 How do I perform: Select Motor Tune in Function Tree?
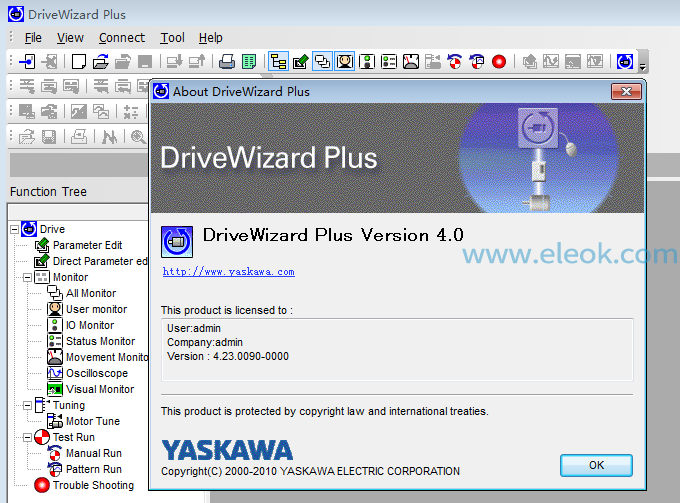pos(93,421)
